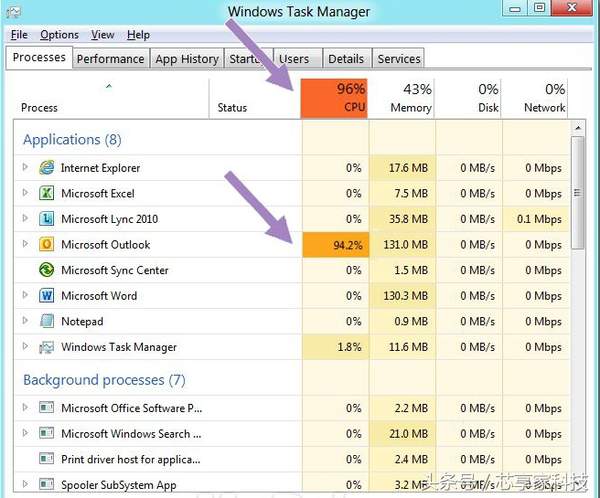600x498 pixels.
Task: Expand Microsoft Office Software background process
Action: (25, 408)
